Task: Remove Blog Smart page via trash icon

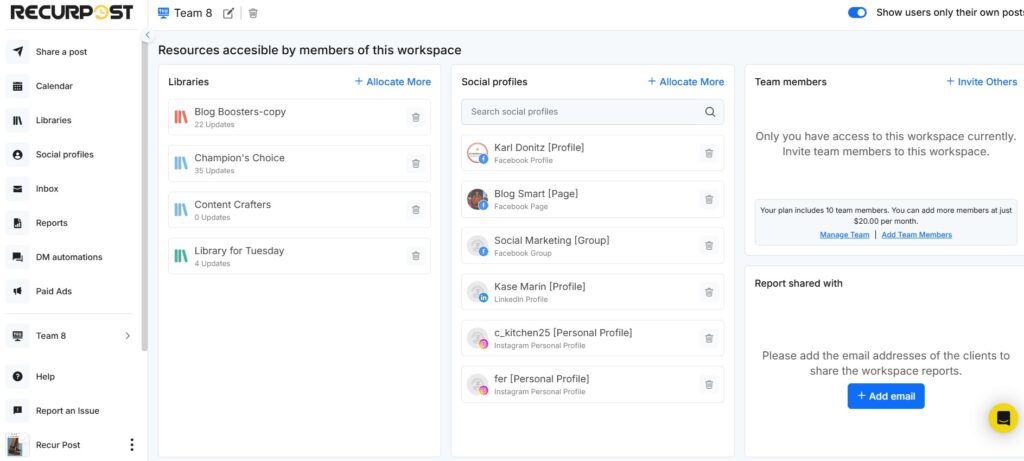Action: (x=709, y=200)
